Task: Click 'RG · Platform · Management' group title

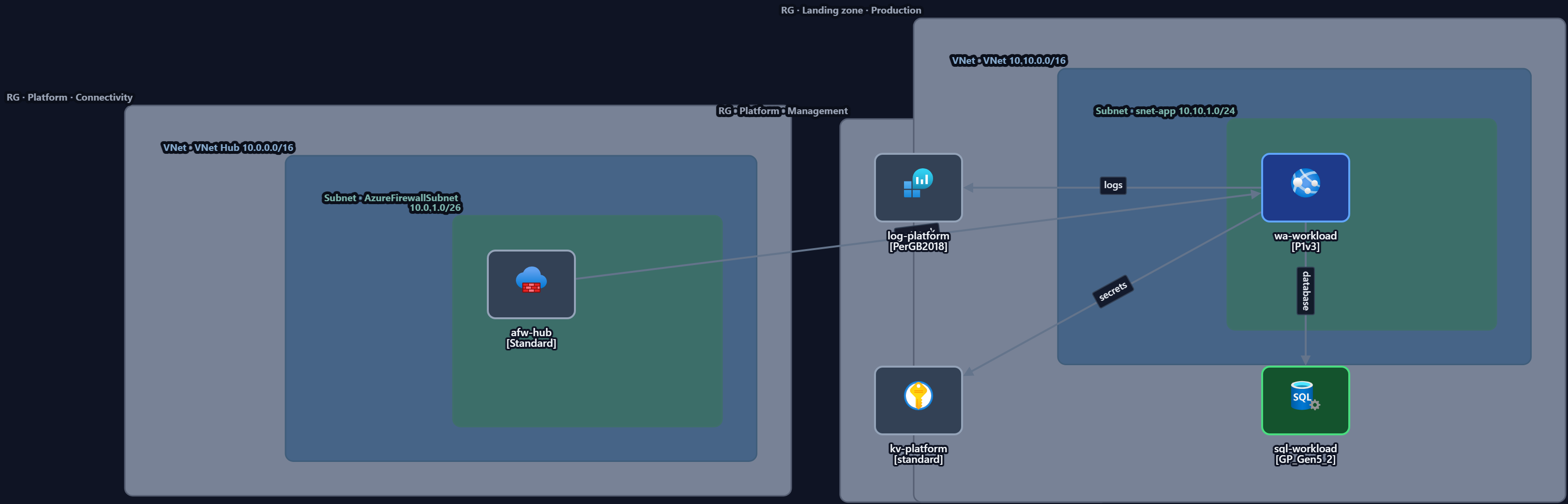Action: (782, 111)
